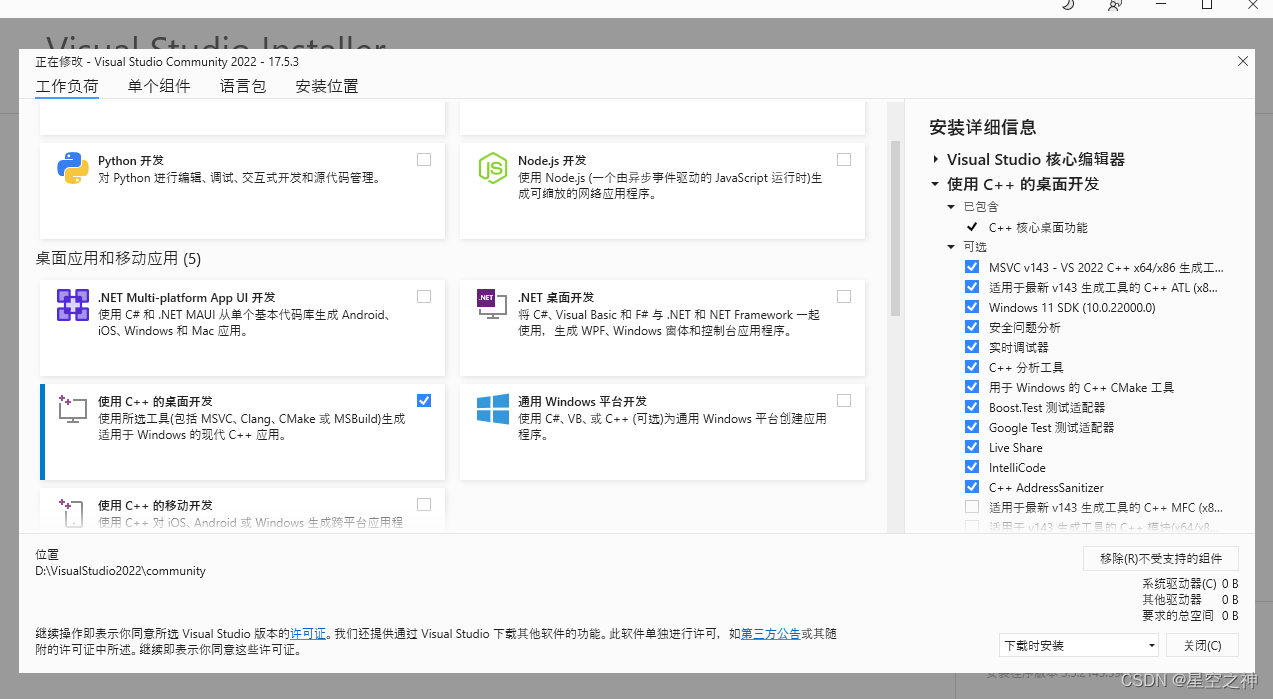Tick the .NET Multi-platform App UI checkbox
Image resolution: width=1273 pixels, height=699 pixels.
coord(424,296)
